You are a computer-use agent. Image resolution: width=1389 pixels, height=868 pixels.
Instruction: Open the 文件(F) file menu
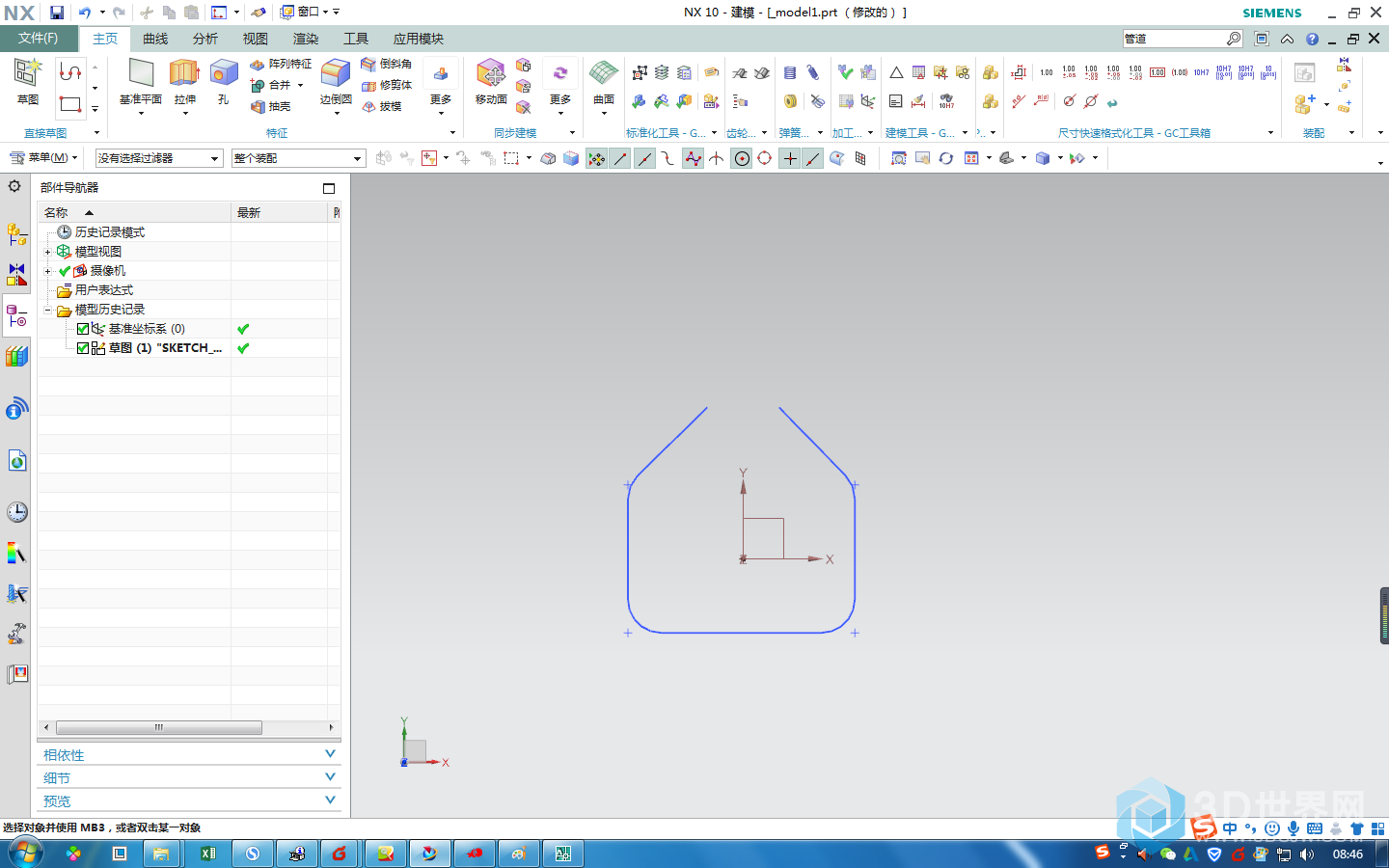[x=39, y=39]
